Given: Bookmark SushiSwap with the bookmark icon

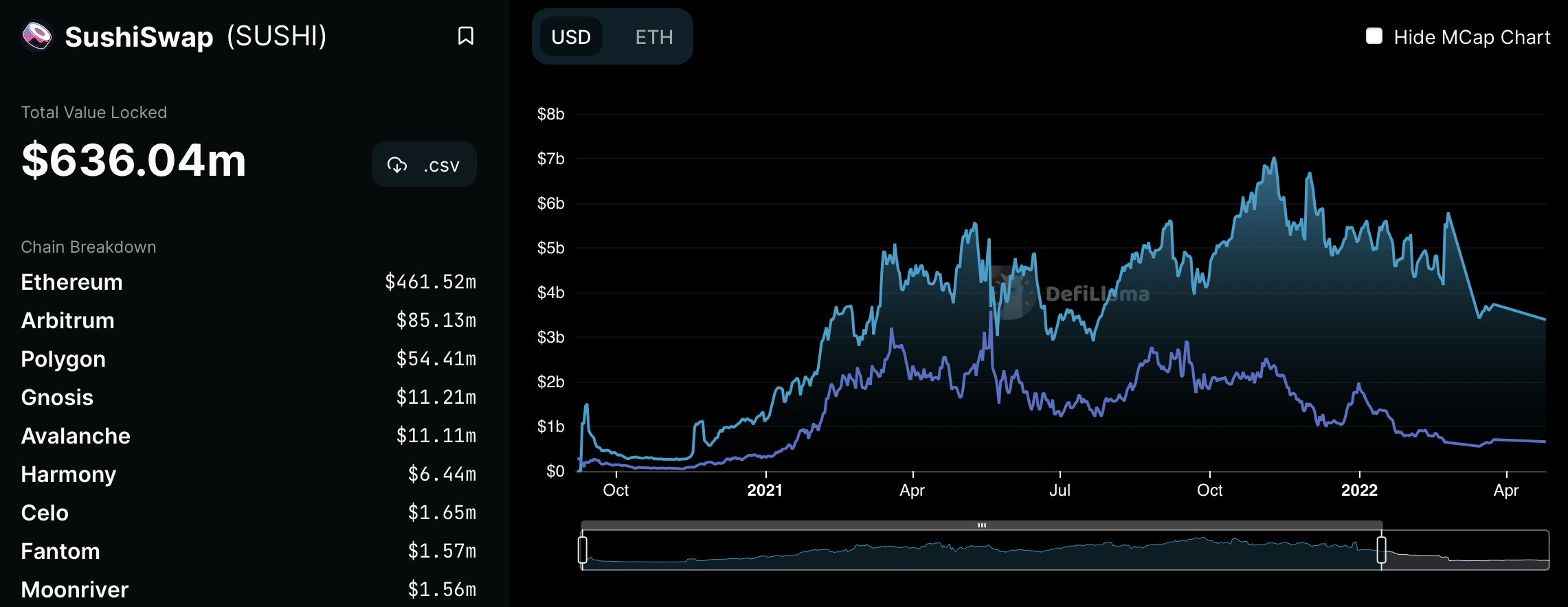Looking at the screenshot, I should (x=466, y=36).
